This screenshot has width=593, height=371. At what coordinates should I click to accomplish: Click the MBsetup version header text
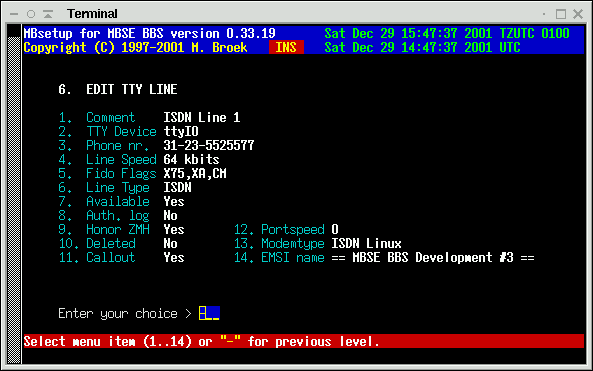point(149,33)
